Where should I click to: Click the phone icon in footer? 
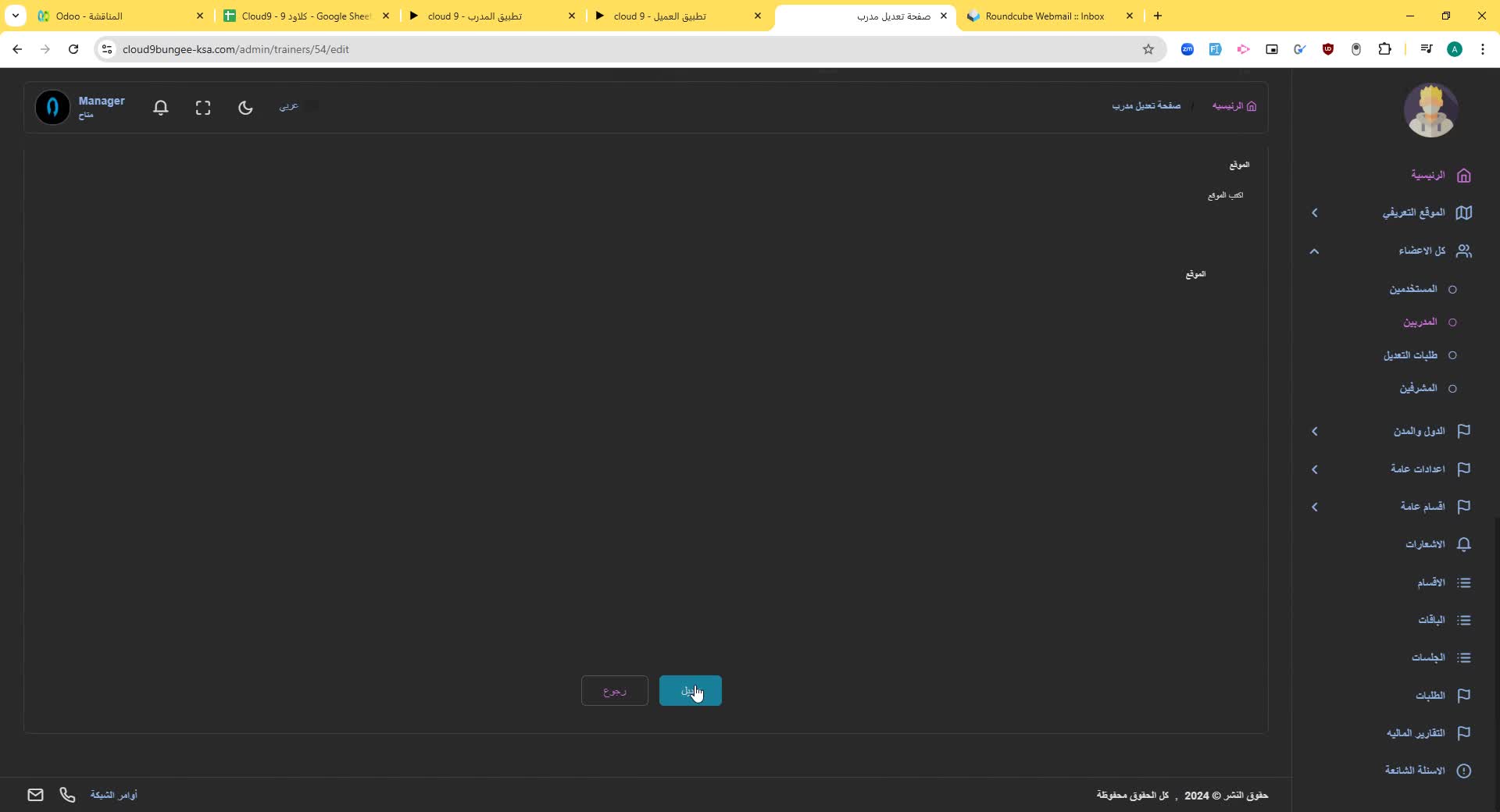[x=68, y=795]
